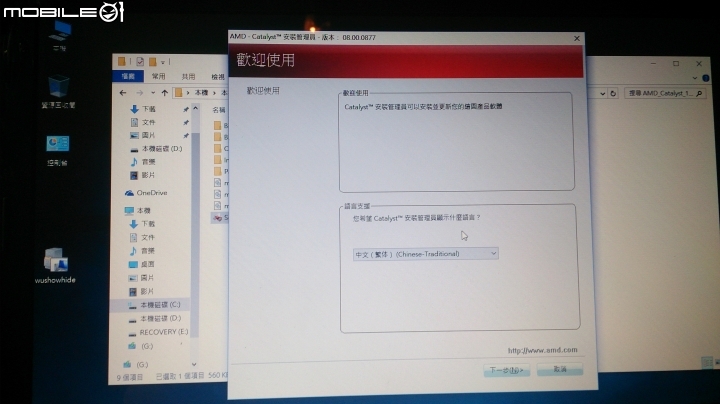The image size is (720, 404).
Task: Select pinned 下載 at top of Explorer sidebar
Action: tap(143, 109)
